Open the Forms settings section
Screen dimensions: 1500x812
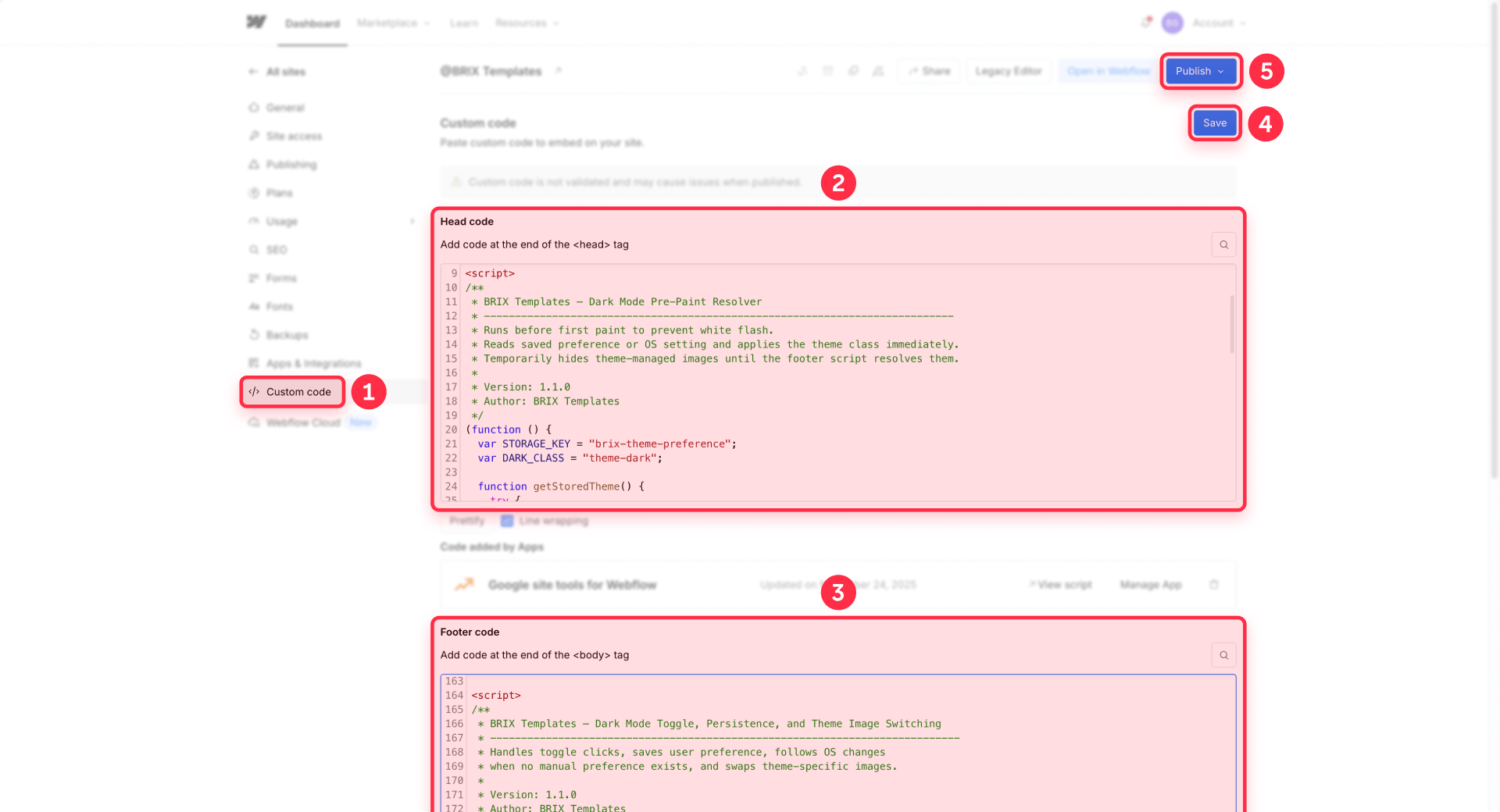pos(281,278)
